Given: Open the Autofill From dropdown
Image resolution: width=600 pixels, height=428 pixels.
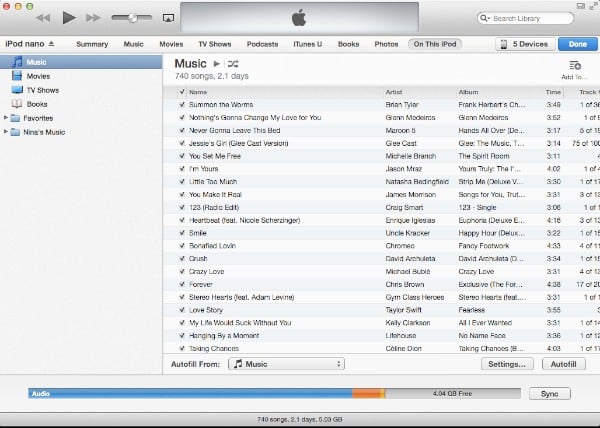Looking at the screenshot, I should [x=286, y=365].
